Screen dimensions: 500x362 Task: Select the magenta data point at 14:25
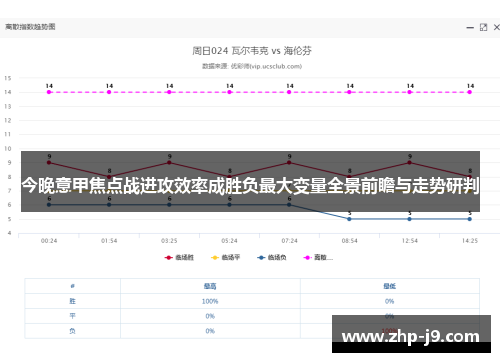tap(470, 92)
